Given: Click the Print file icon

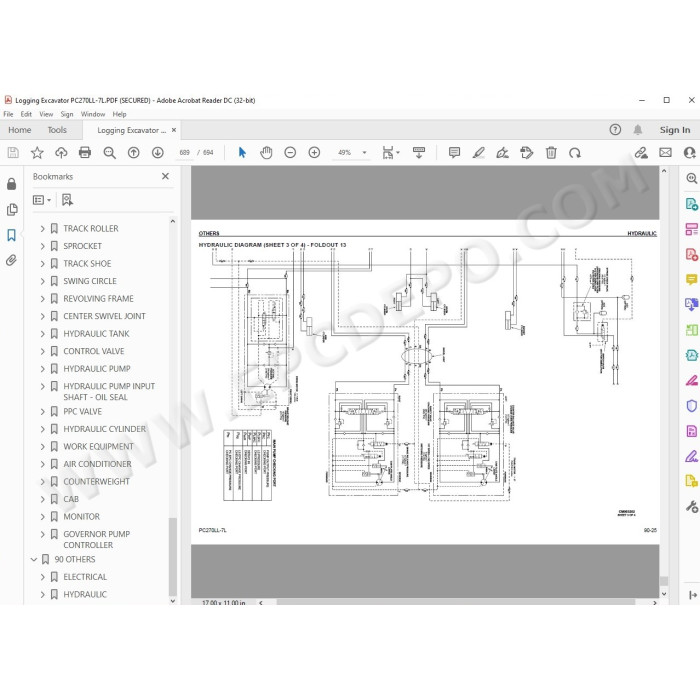Looking at the screenshot, I should tap(85, 153).
